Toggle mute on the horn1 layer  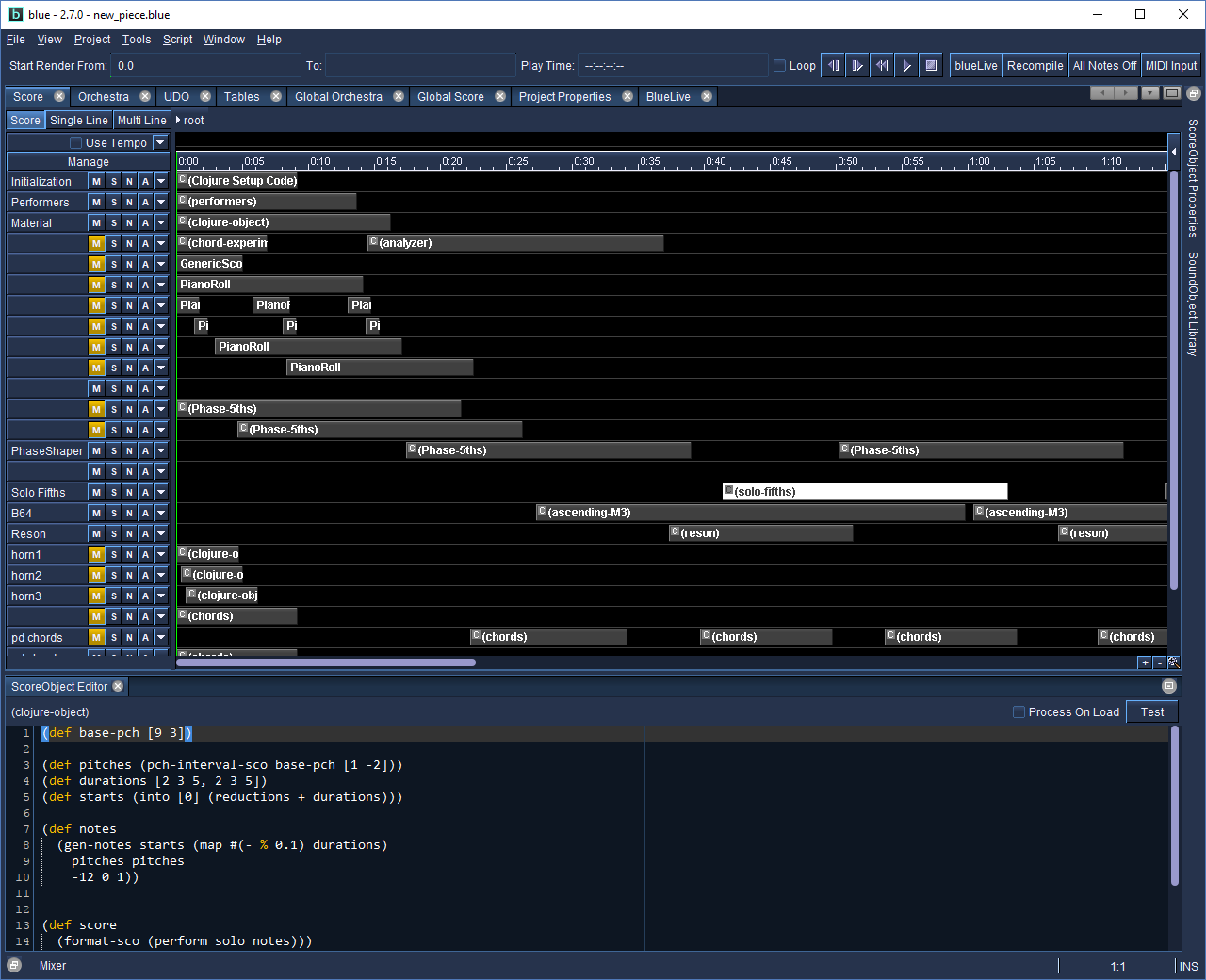click(x=96, y=555)
